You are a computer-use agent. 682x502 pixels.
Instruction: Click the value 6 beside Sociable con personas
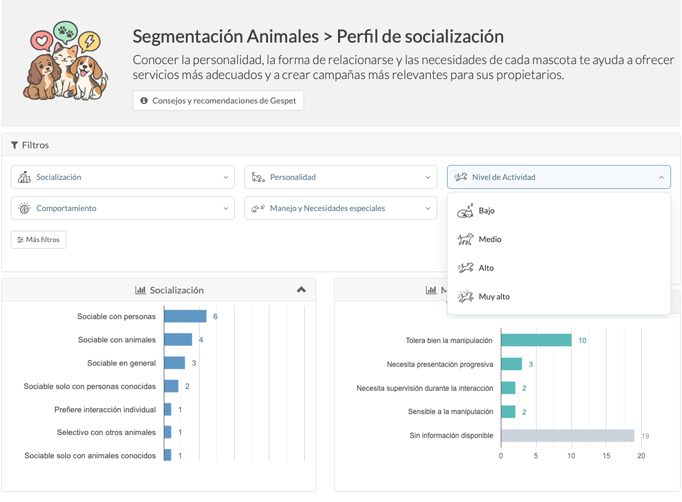[215, 317]
